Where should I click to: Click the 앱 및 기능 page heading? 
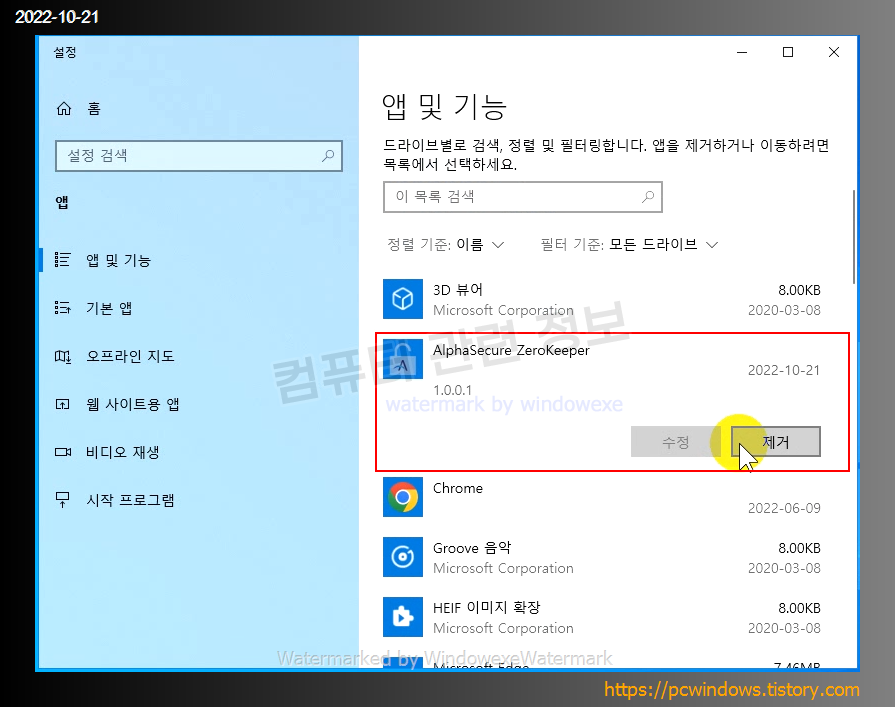[444, 107]
